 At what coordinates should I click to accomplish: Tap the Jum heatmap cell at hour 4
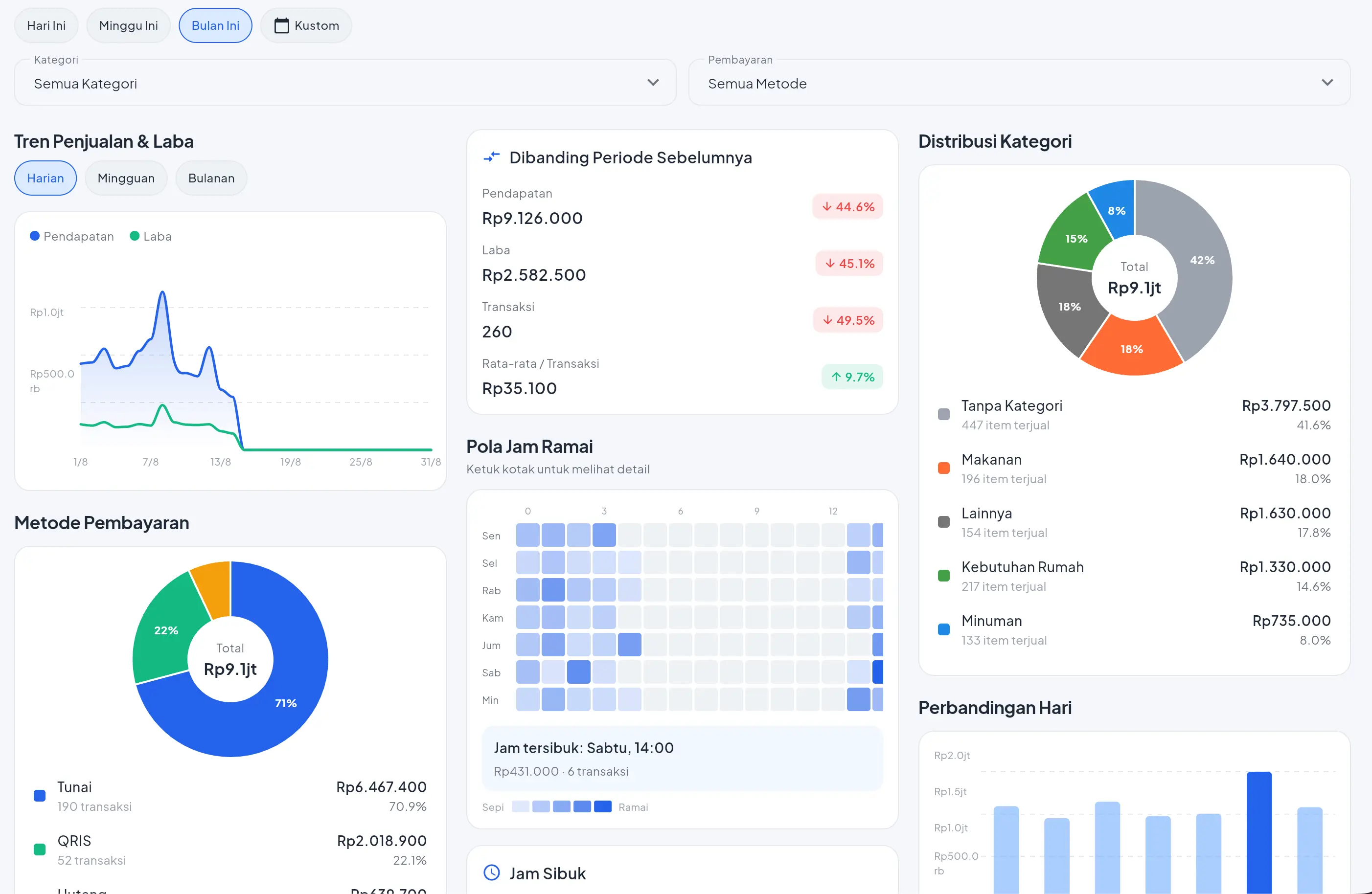coord(630,645)
